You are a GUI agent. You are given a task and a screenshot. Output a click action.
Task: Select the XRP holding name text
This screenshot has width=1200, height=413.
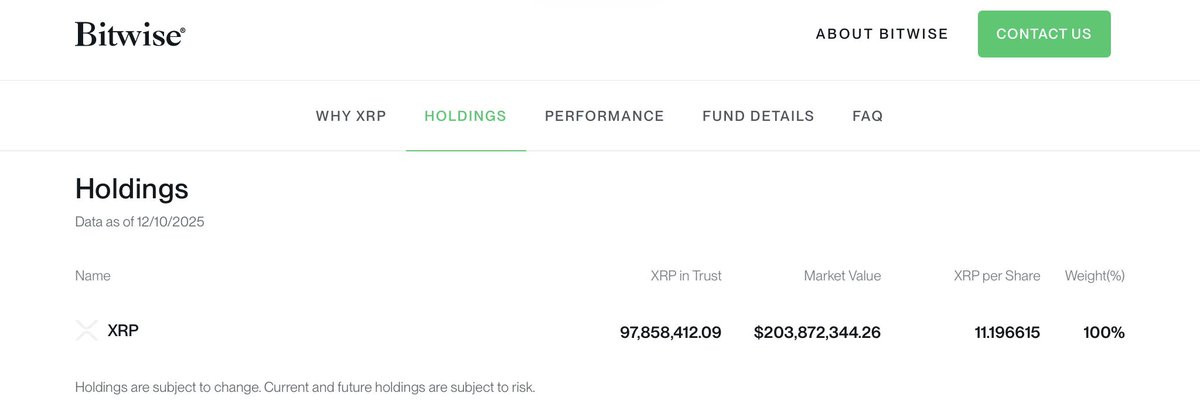click(123, 330)
